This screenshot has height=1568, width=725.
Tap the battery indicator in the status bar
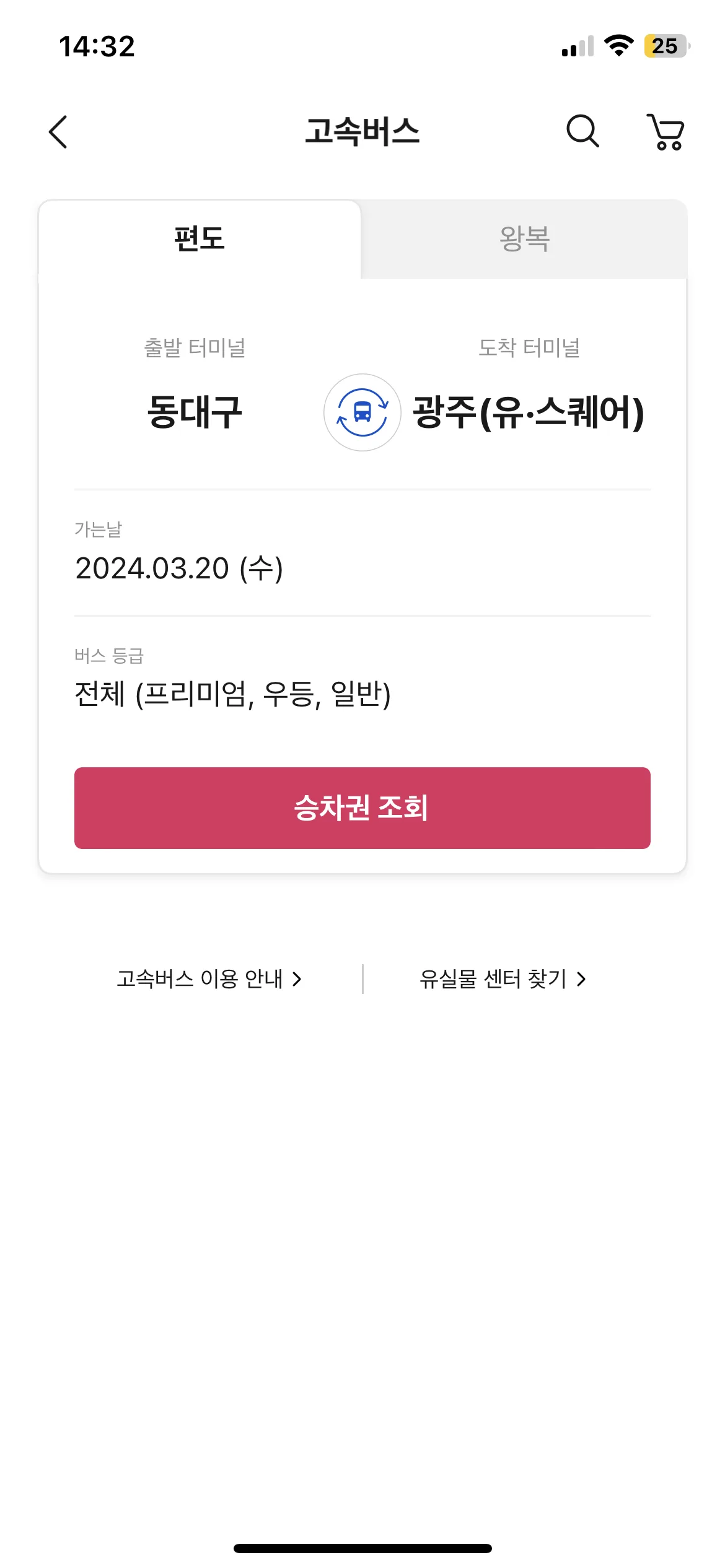point(667,46)
